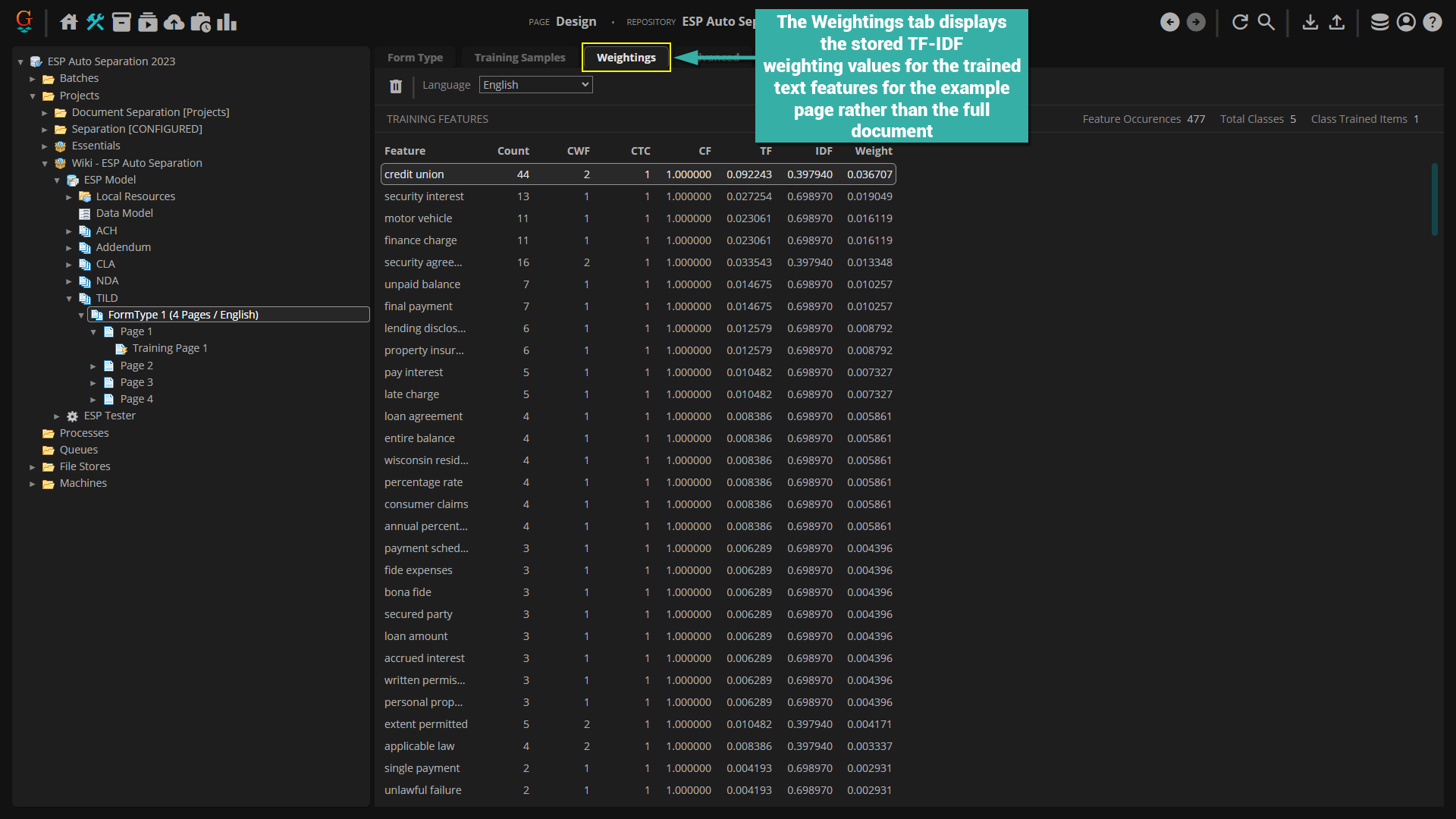Select Training Page 1 in the tree
1456x819 pixels.
(x=169, y=348)
